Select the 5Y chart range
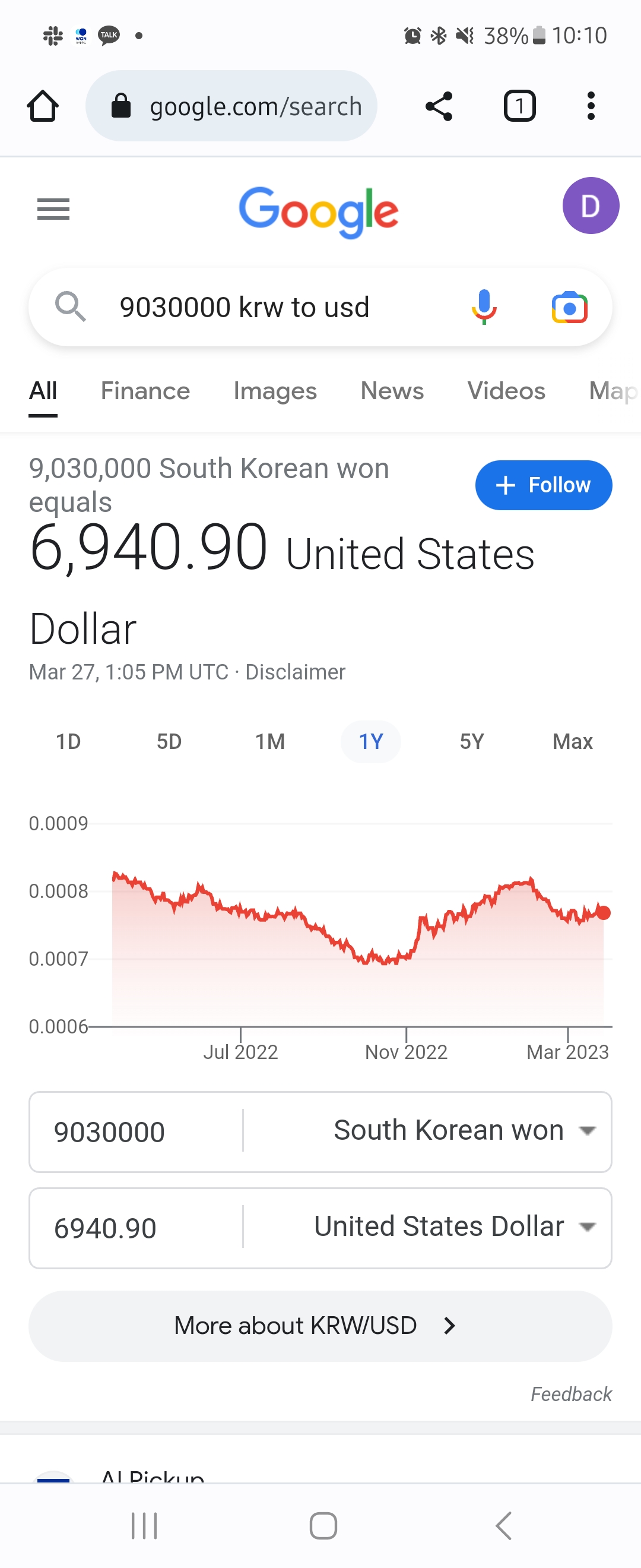Screen dimensions: 641x1568 point(471,741)
